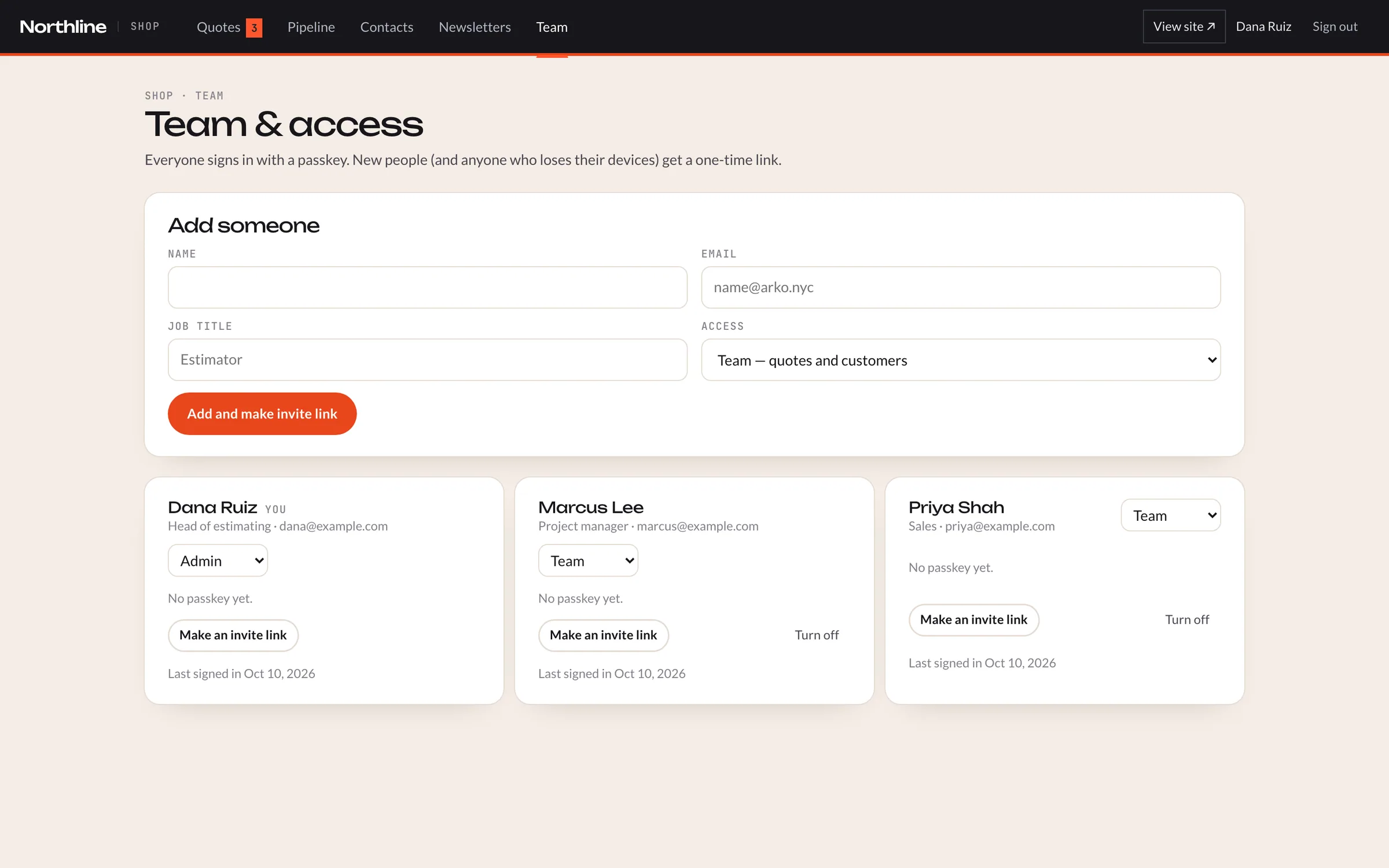Make an invite link for Priya Shah
The height and width of the screenshot is (868, 1389).
[974, 620]
